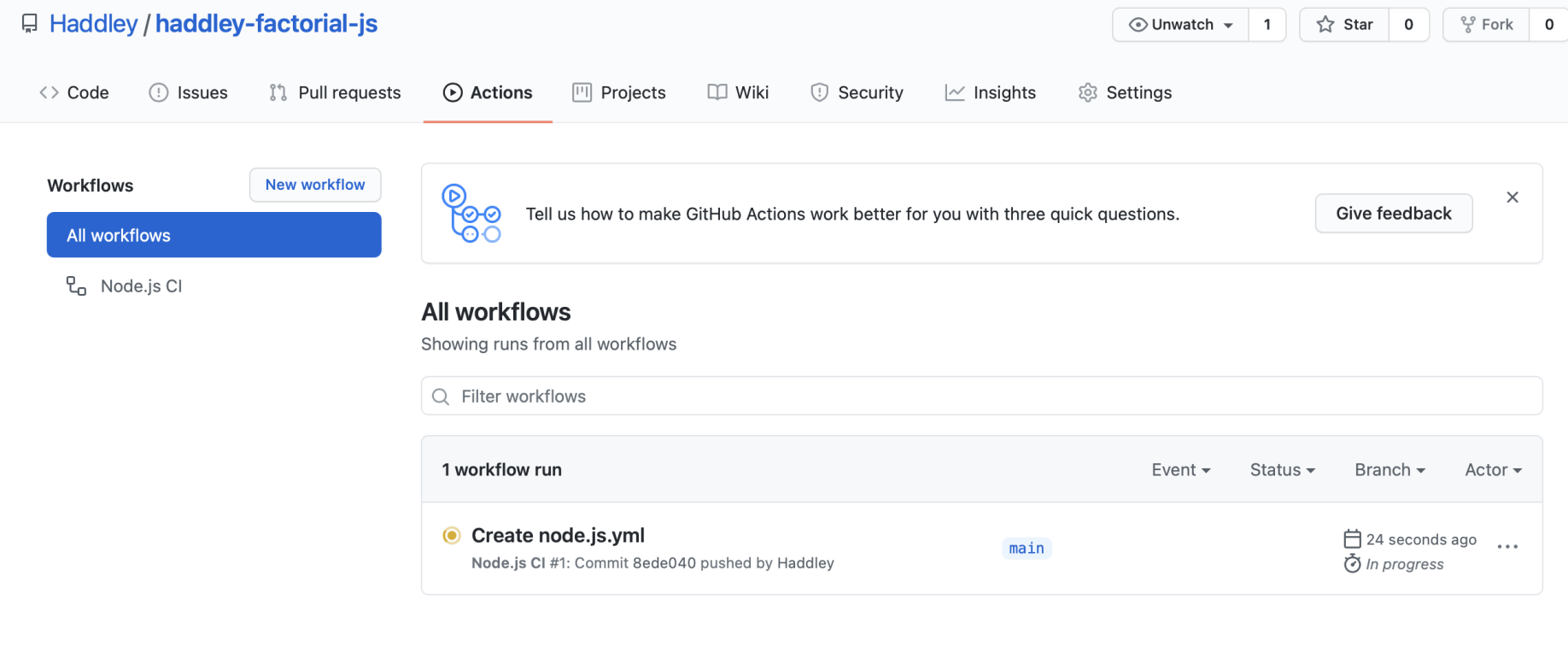This screenshot has width=1568, height=647.
Task: Open the Unwatch notifications dropdown
Action: (1181, 25)
